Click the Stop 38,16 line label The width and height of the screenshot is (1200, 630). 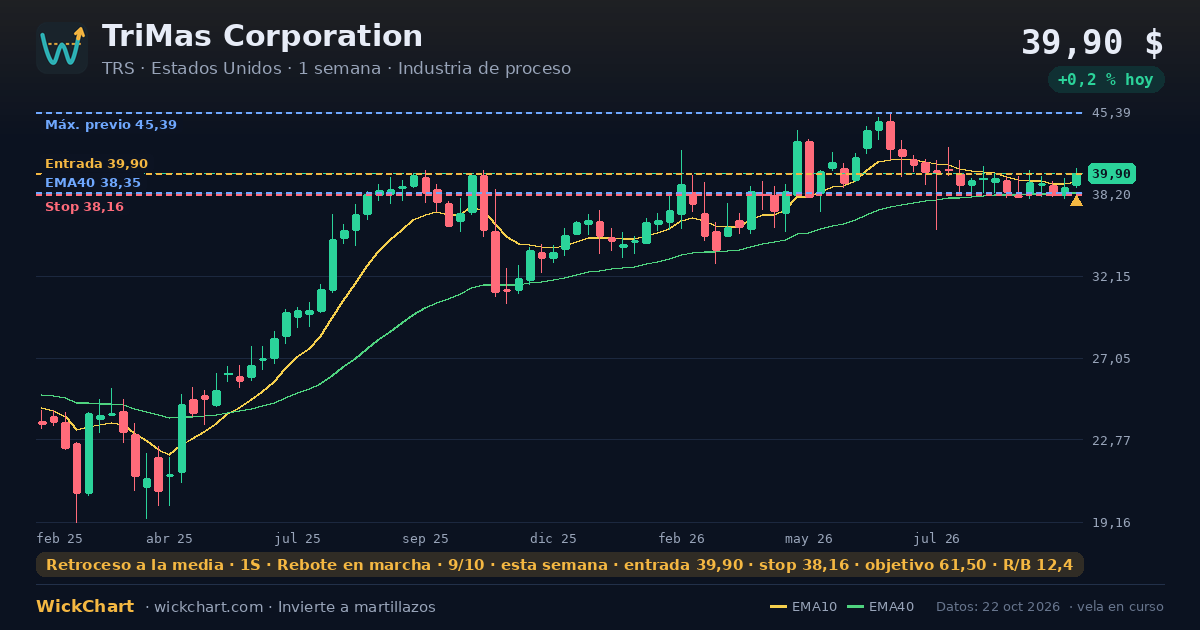click(x=84, y=207)
